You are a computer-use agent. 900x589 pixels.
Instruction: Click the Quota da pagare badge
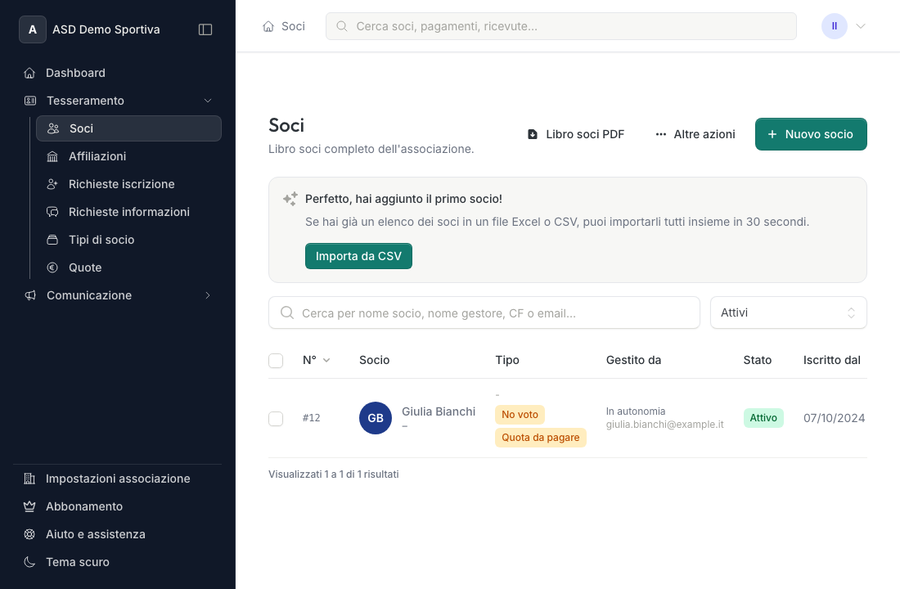(x=541, y=437)
